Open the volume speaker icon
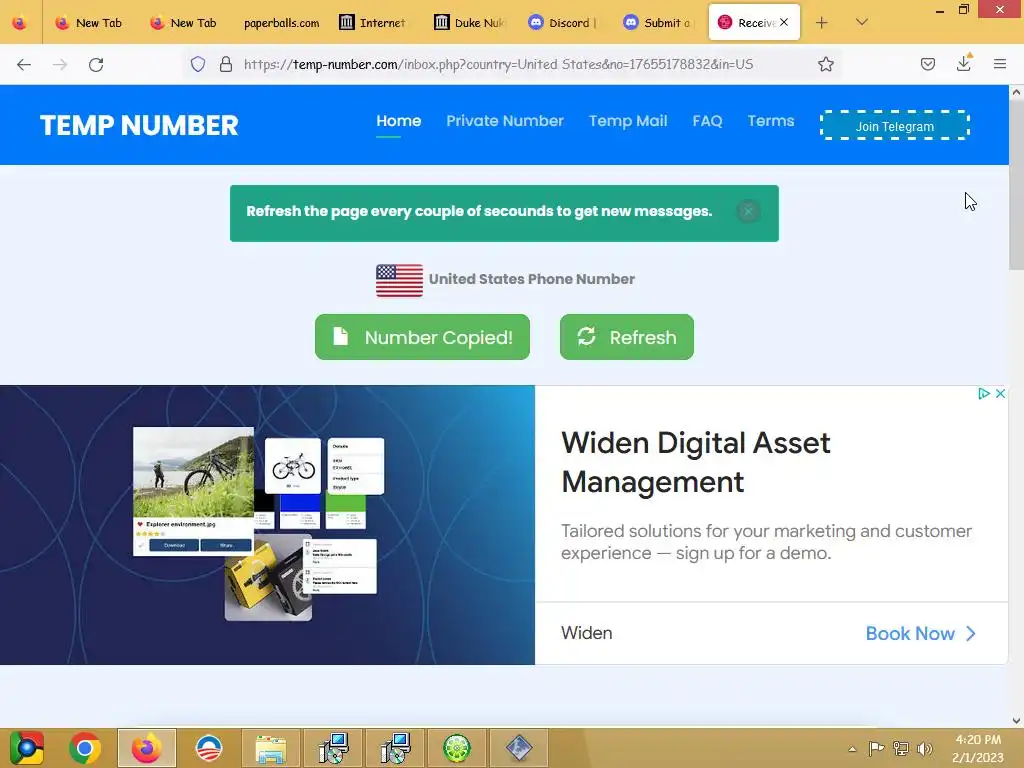1024x768 pixels. click(924, 748)
